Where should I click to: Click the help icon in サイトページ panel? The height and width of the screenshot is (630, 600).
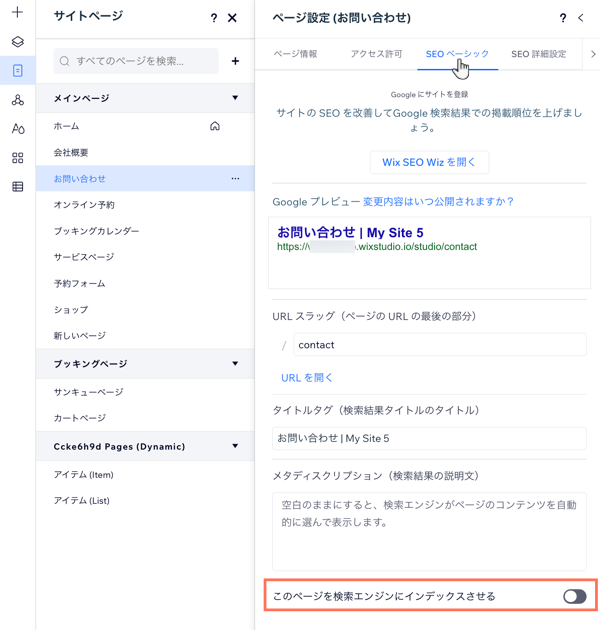click(214, 18)
